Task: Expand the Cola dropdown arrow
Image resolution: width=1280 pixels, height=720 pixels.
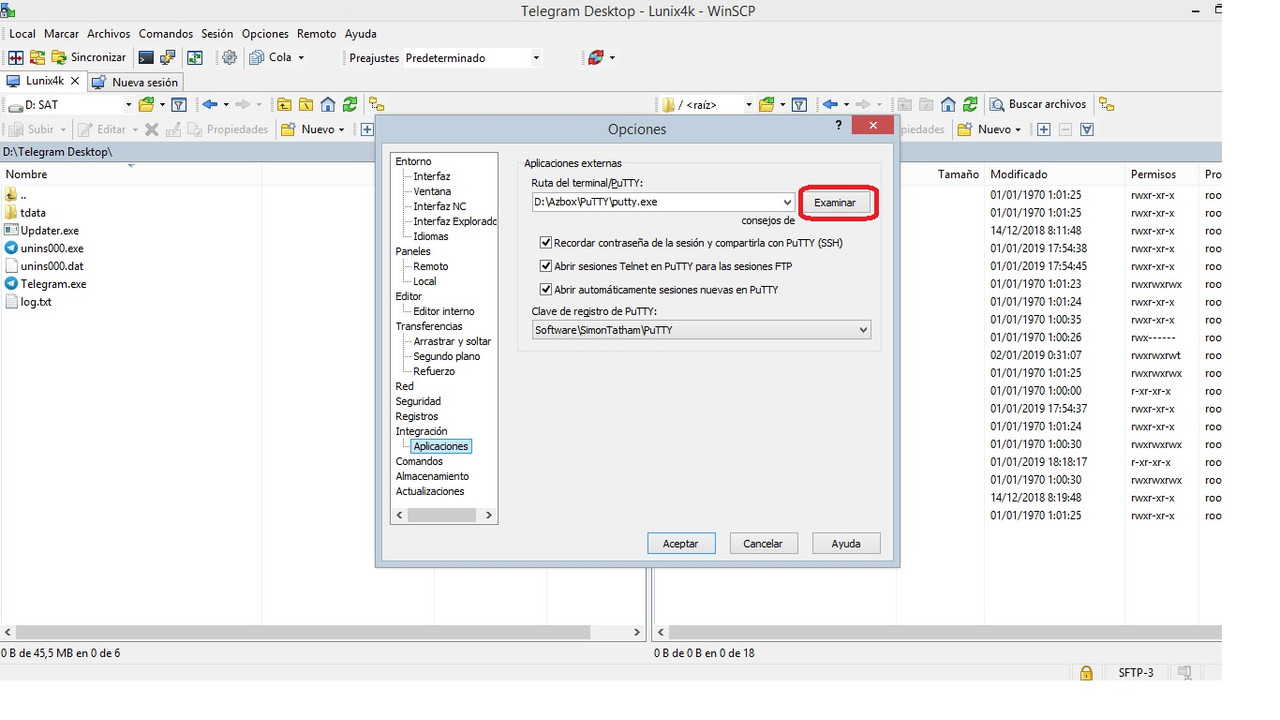Action: [x=301, y=58]
